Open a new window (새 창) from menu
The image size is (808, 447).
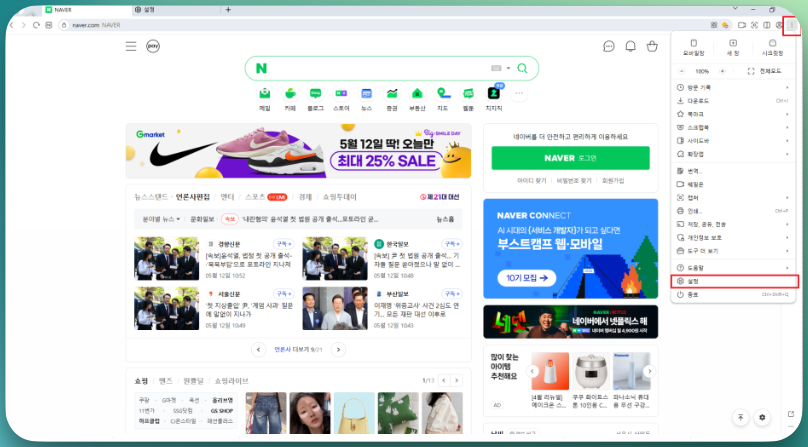(733, 47)
